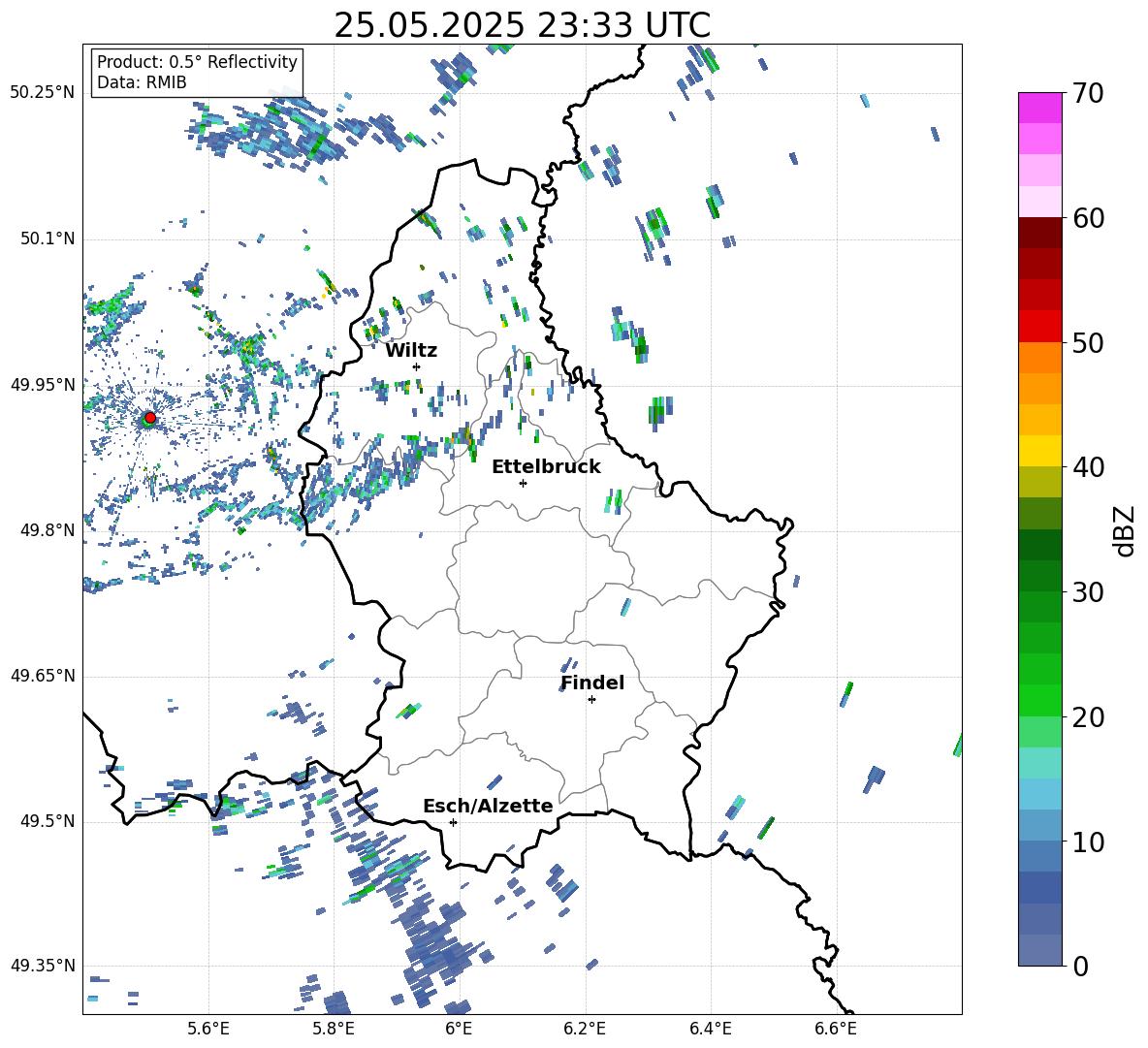This screenshot has width=1148, height=1048.
Task: Click the Wiltz station cross marker
Action: click(x=417, y=366)
